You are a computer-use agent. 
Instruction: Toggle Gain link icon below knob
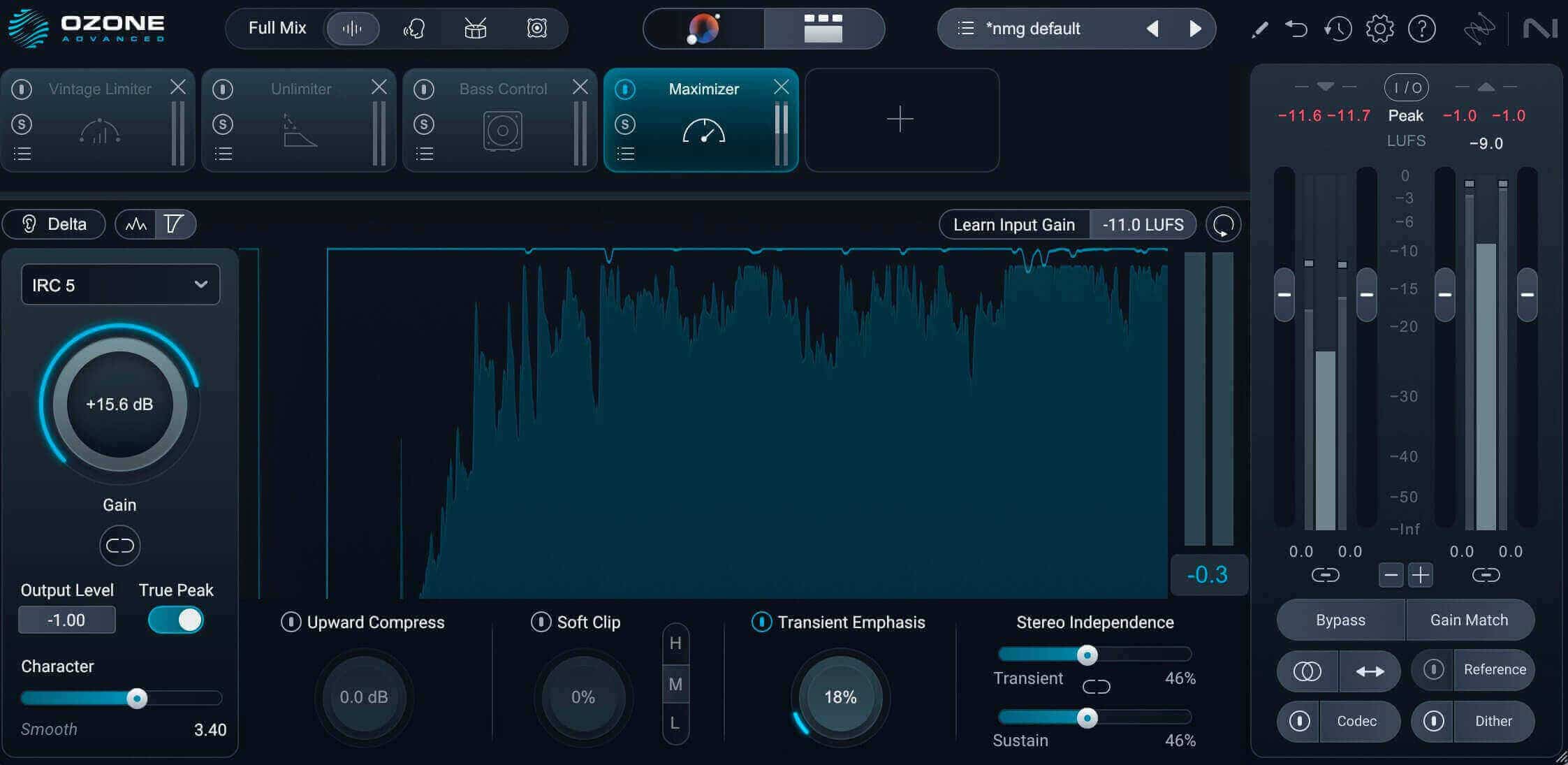click(x=119, y=546)
